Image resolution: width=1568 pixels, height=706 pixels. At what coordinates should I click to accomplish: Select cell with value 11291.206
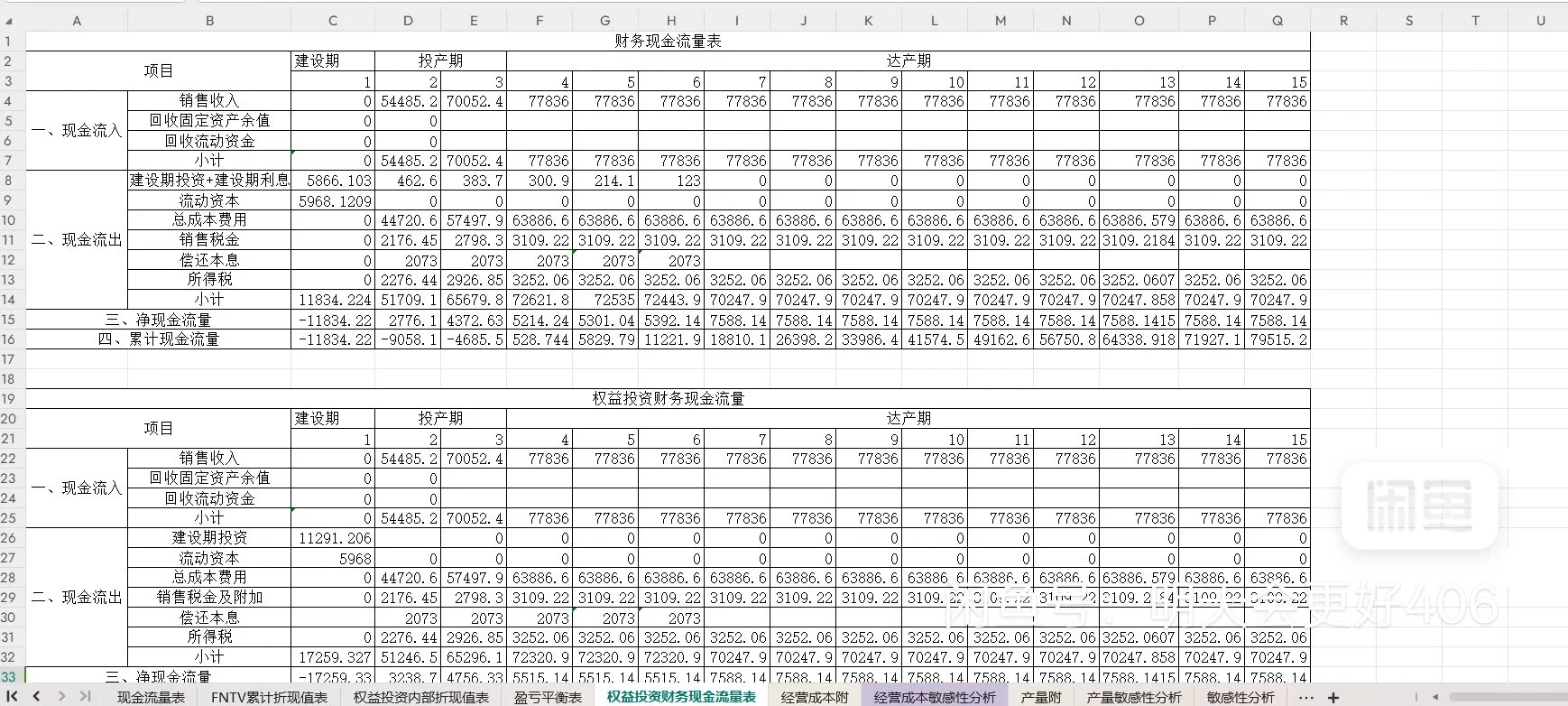tap(333, 538)
